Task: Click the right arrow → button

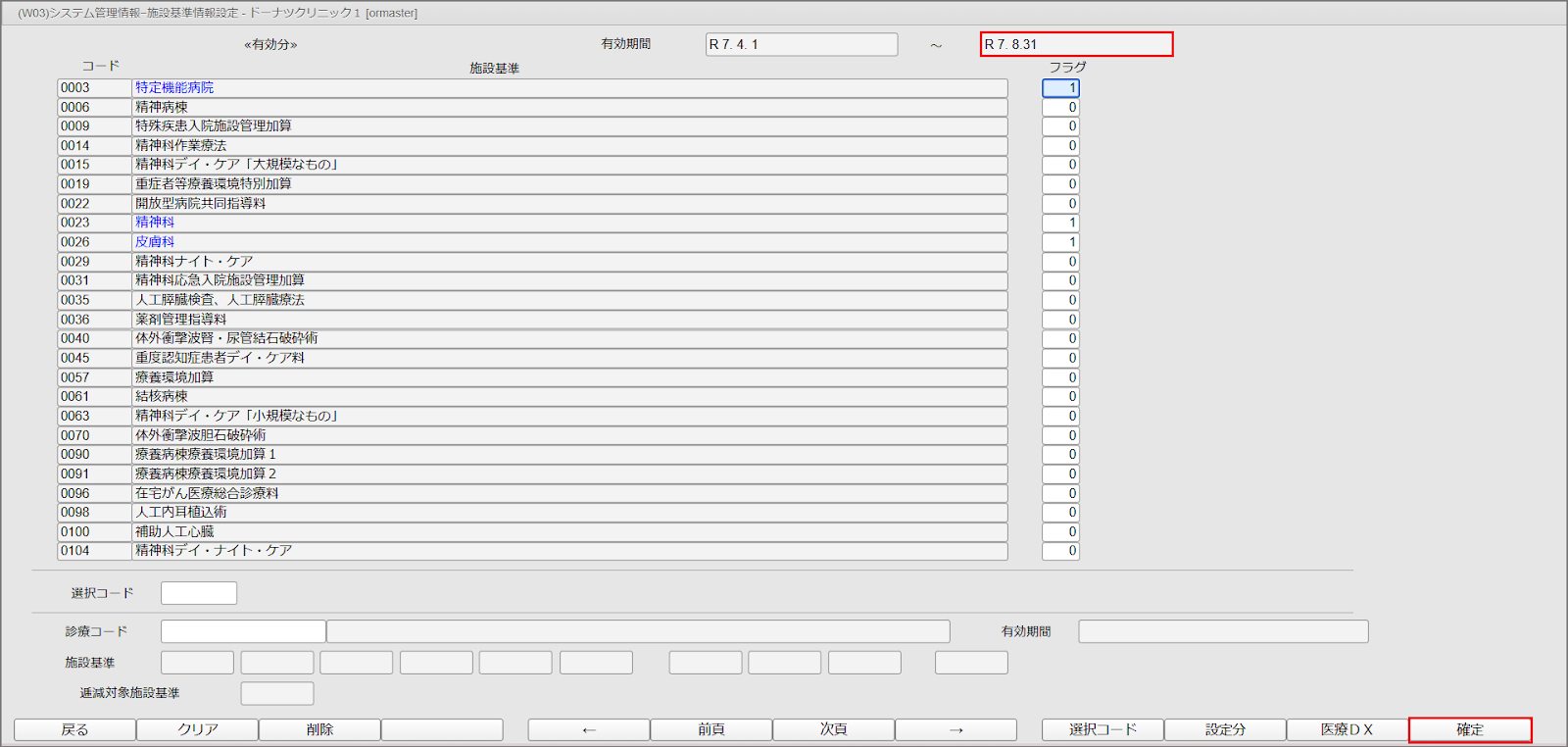Action: (x=955, y=729)
